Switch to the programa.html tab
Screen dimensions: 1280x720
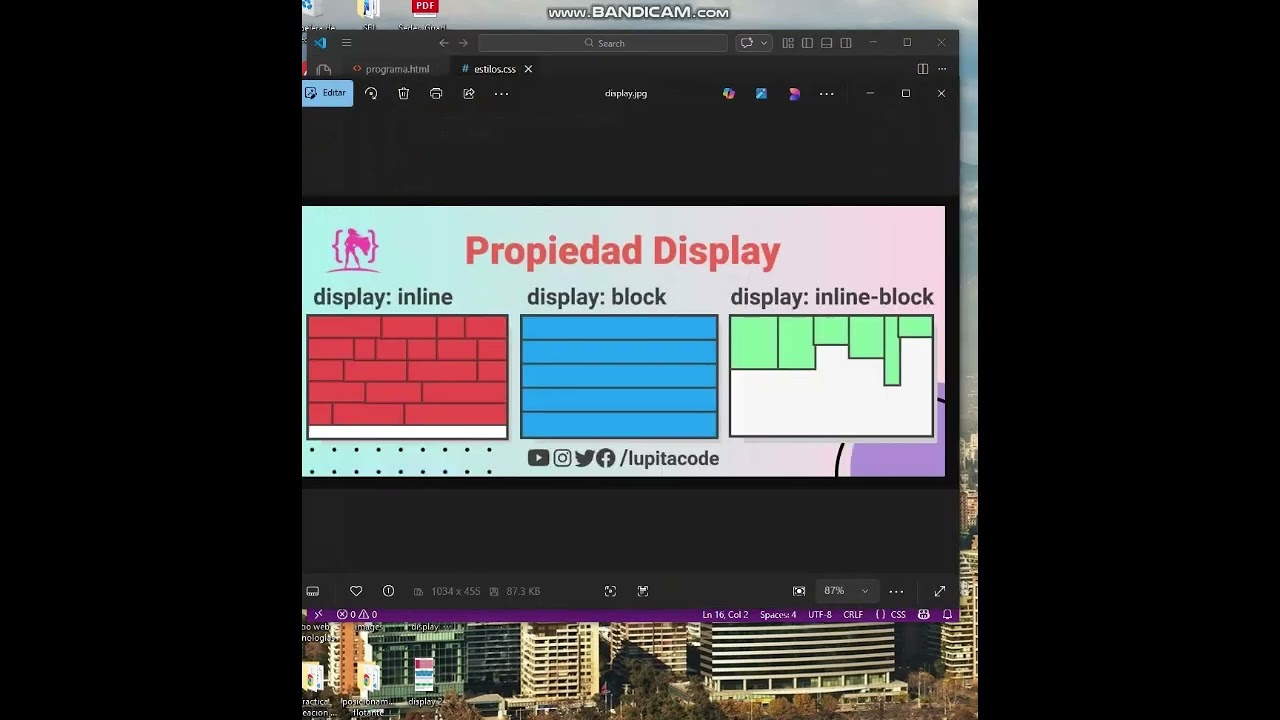pos(391,69)
